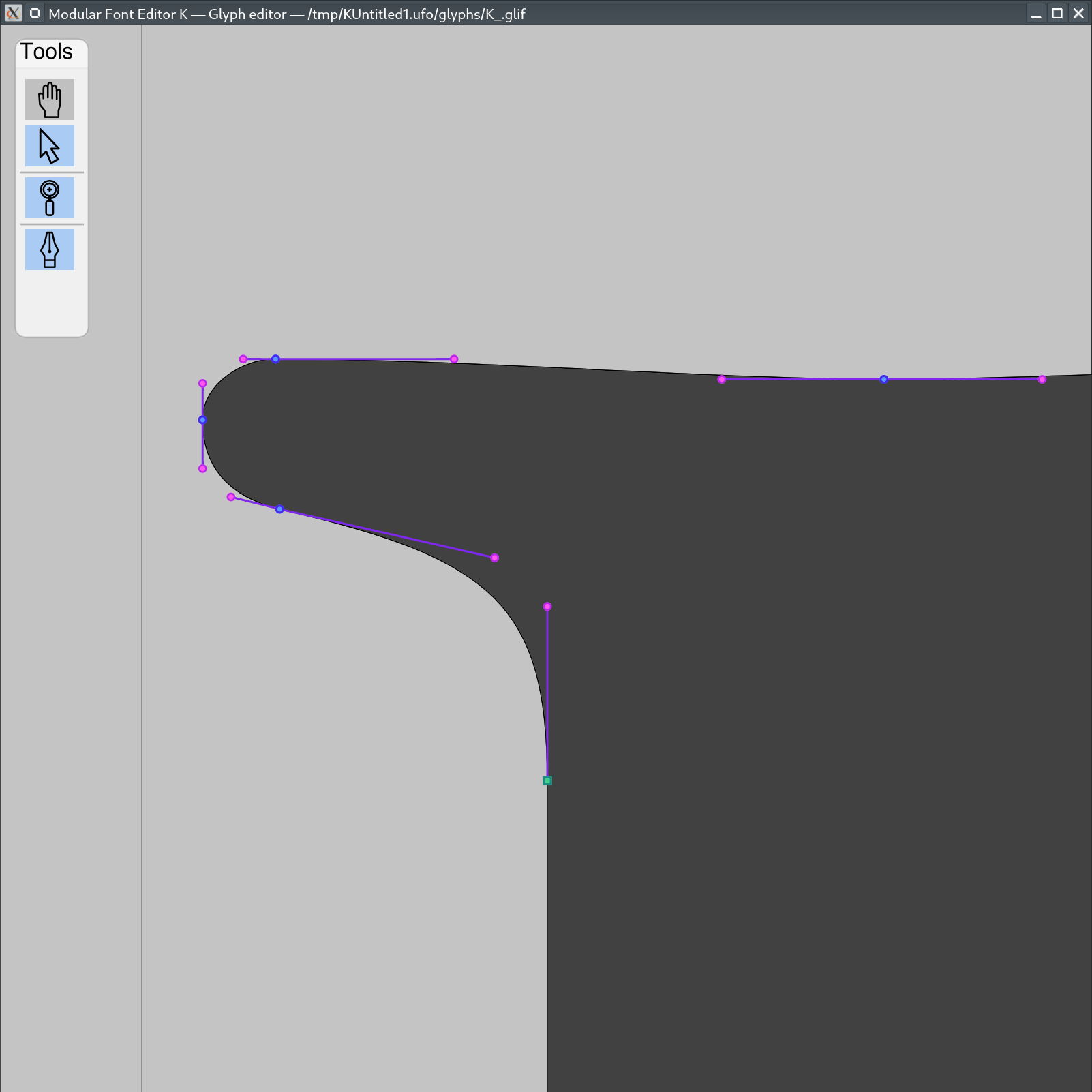The image size is (1092, 1092).
Task: Select the blue point on the top-right horizontal handle line
Action: pos(883,379)
